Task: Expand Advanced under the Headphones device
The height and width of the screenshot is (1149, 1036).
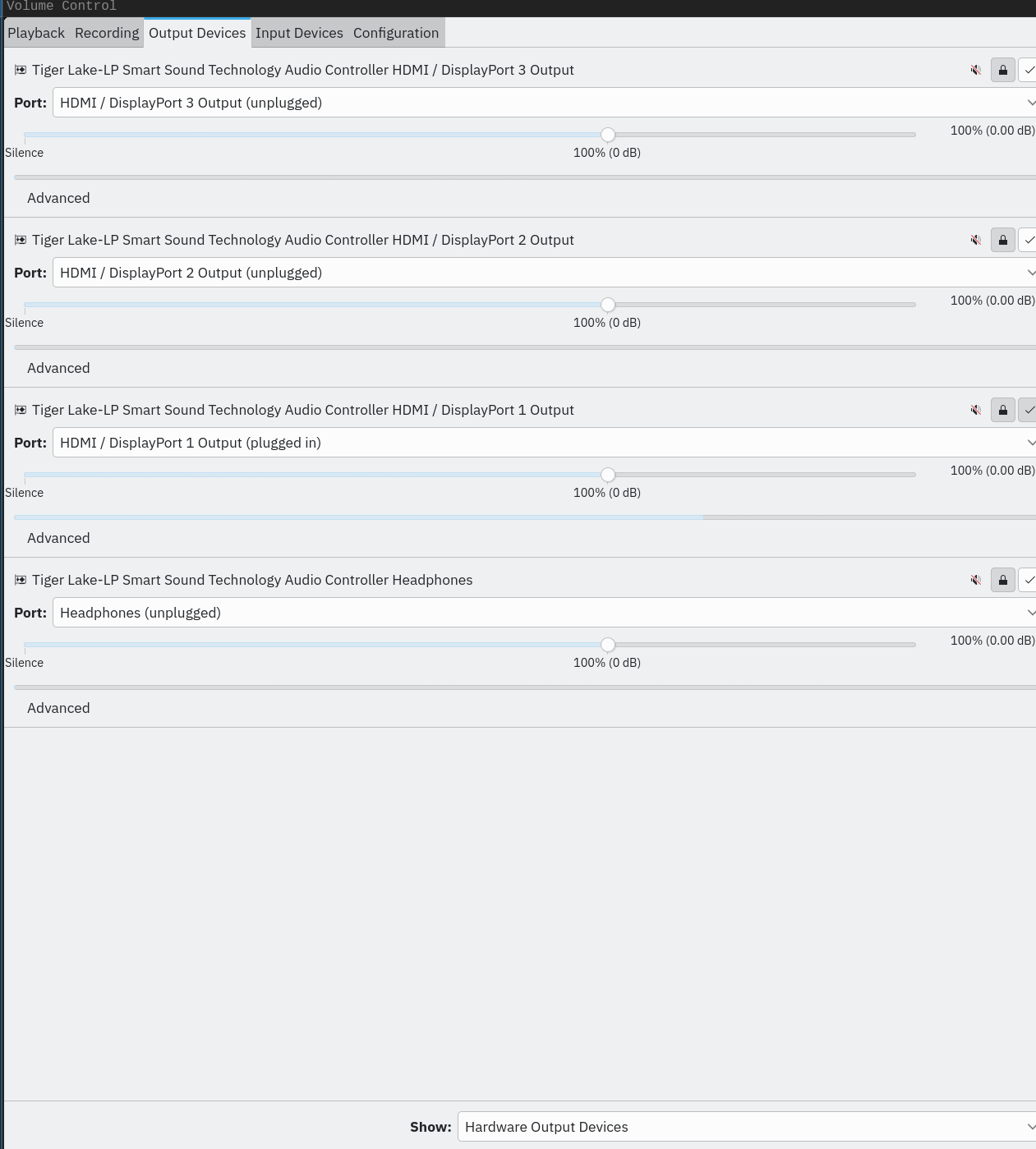Action: point(58,708)
